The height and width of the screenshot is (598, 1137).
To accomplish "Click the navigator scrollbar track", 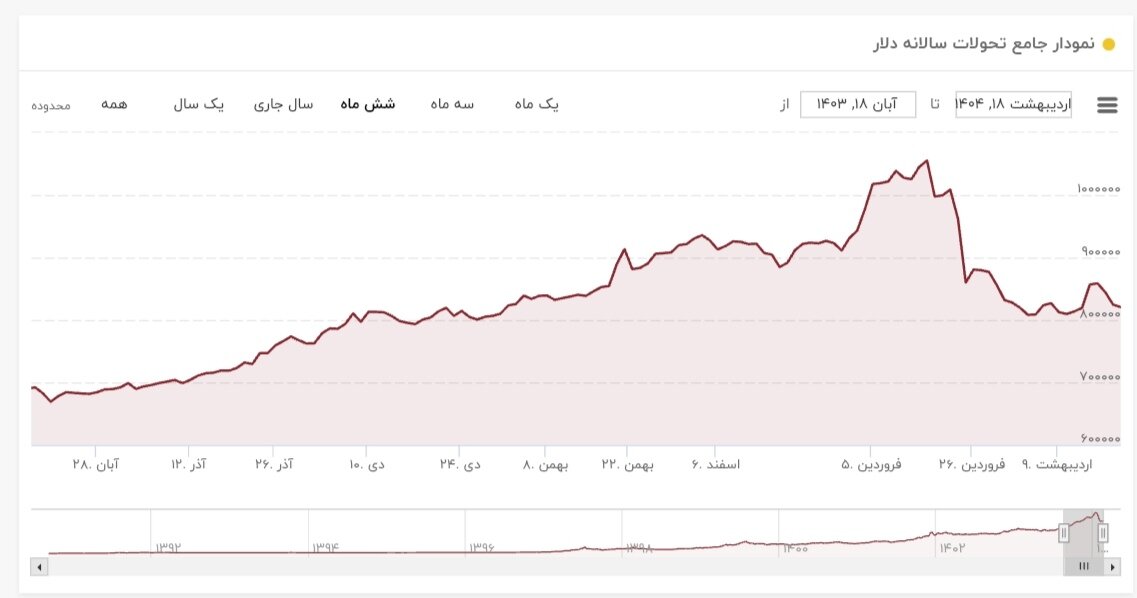I will coord(500,567).
